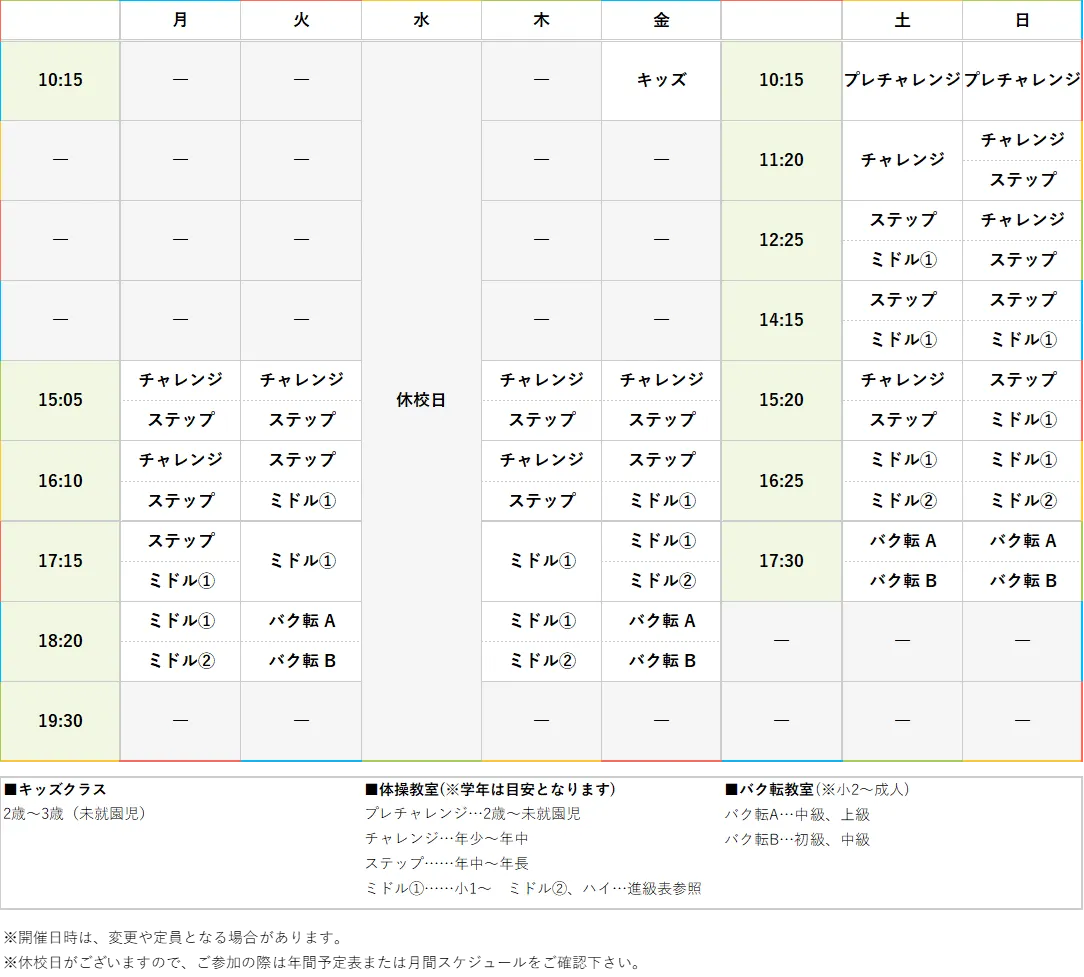Click ステップ on Monday 15:05

(x=180, y=420)
